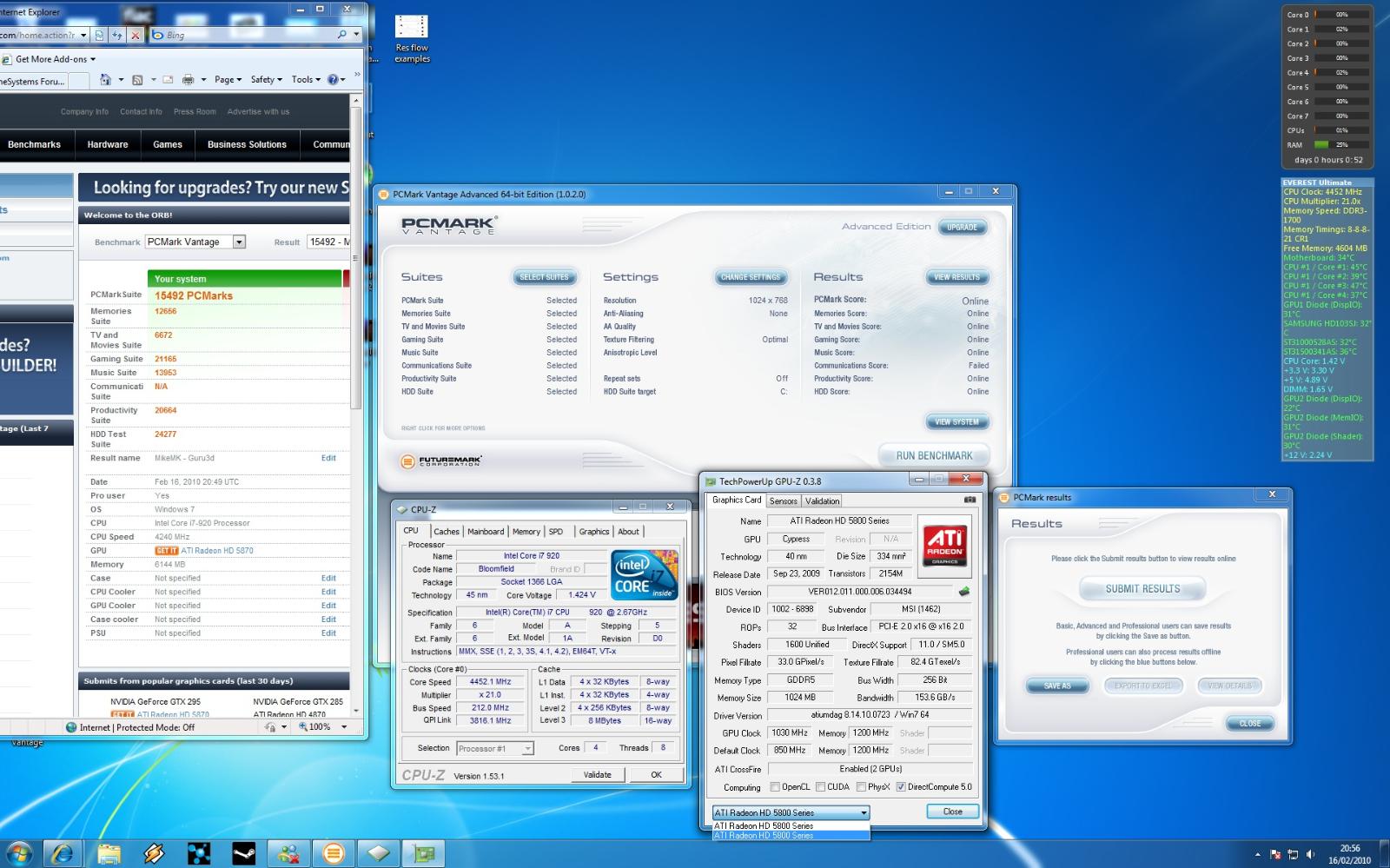Screen dimensions: 1390x868
Task: Switch to the SPD tab in CPU-Z
Action: (556, 532)
